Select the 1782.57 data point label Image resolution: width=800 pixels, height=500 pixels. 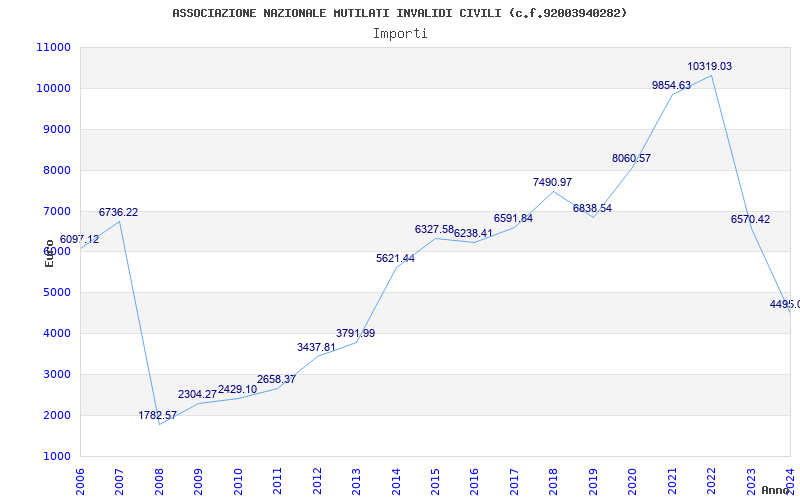[x=158, y=415]
